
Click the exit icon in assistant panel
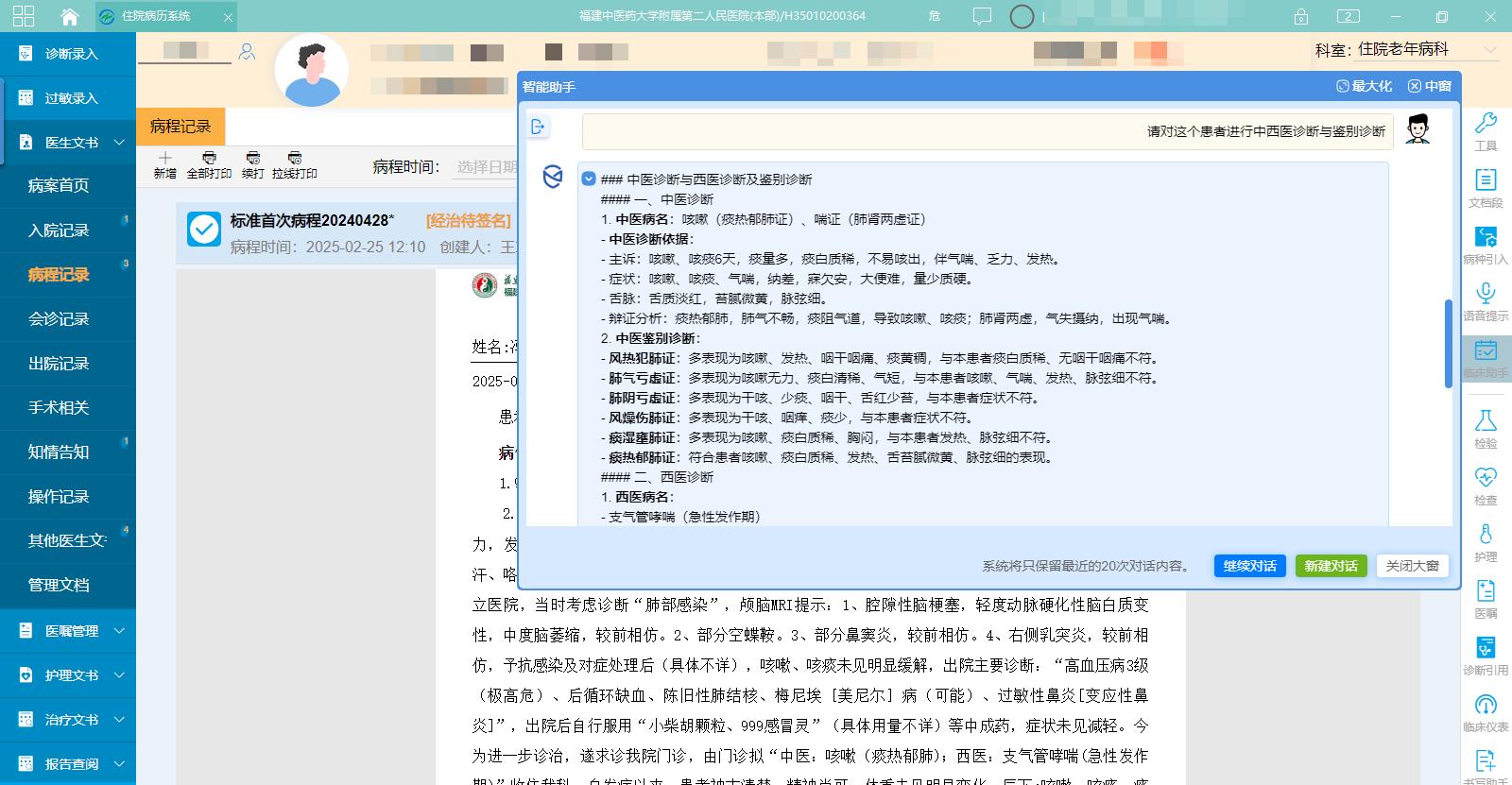[x=539, y=127]
